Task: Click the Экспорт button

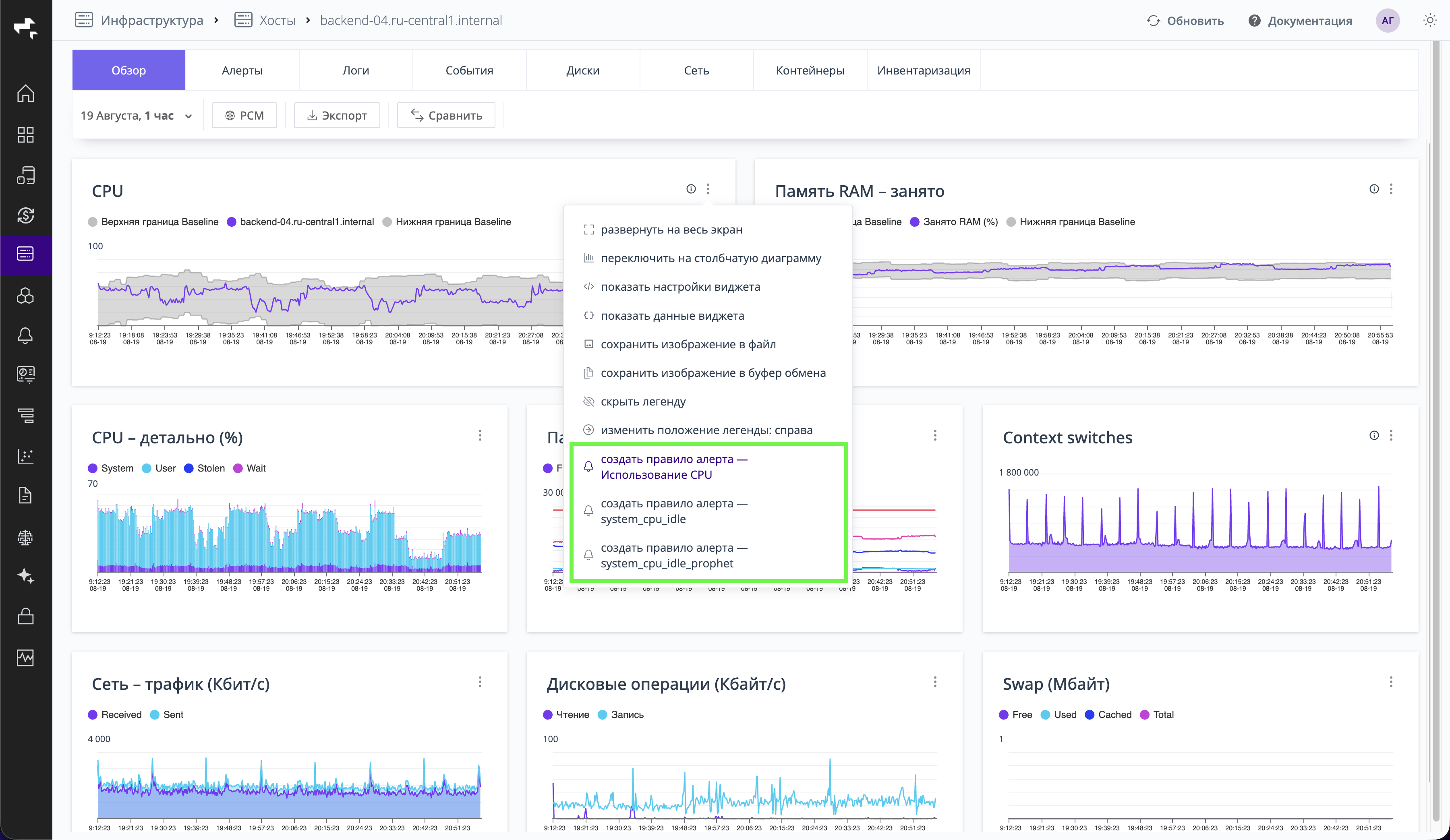Action: (337, 116)
